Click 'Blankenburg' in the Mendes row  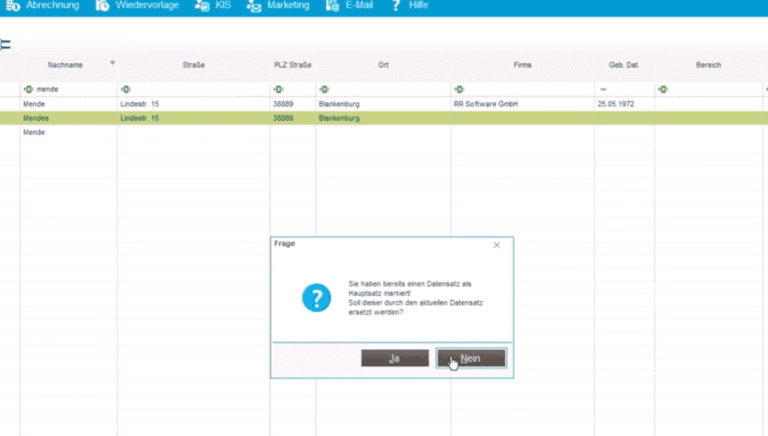pos(339,118)
